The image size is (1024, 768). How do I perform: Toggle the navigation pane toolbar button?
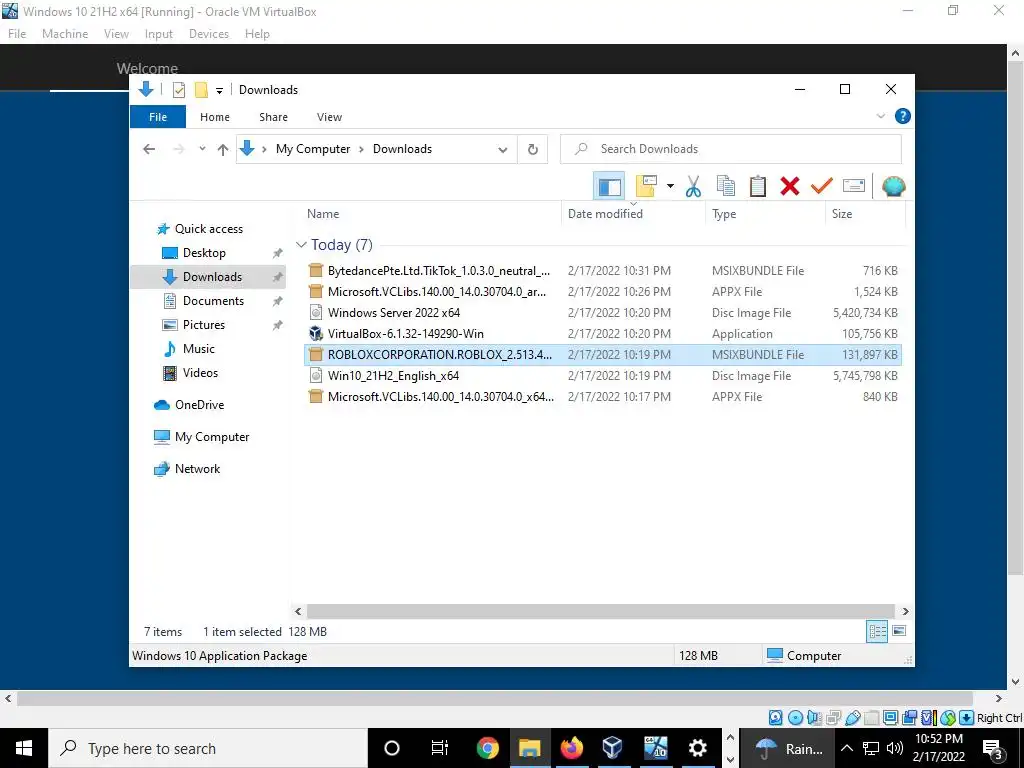click(609, 187)
